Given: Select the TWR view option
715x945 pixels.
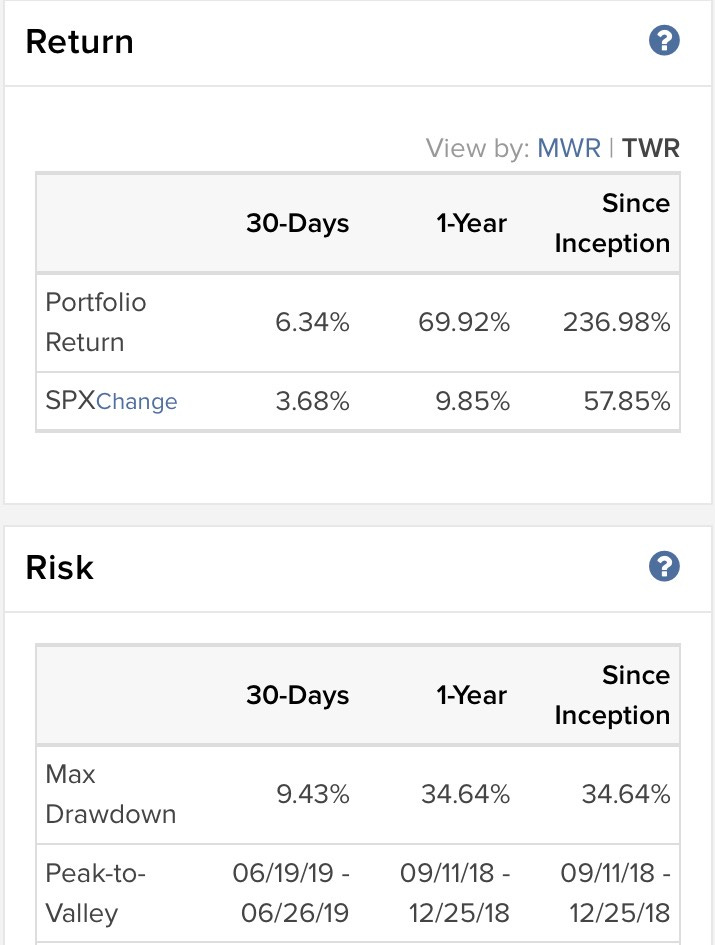Looking at the screenshot, I should (650, 148).
